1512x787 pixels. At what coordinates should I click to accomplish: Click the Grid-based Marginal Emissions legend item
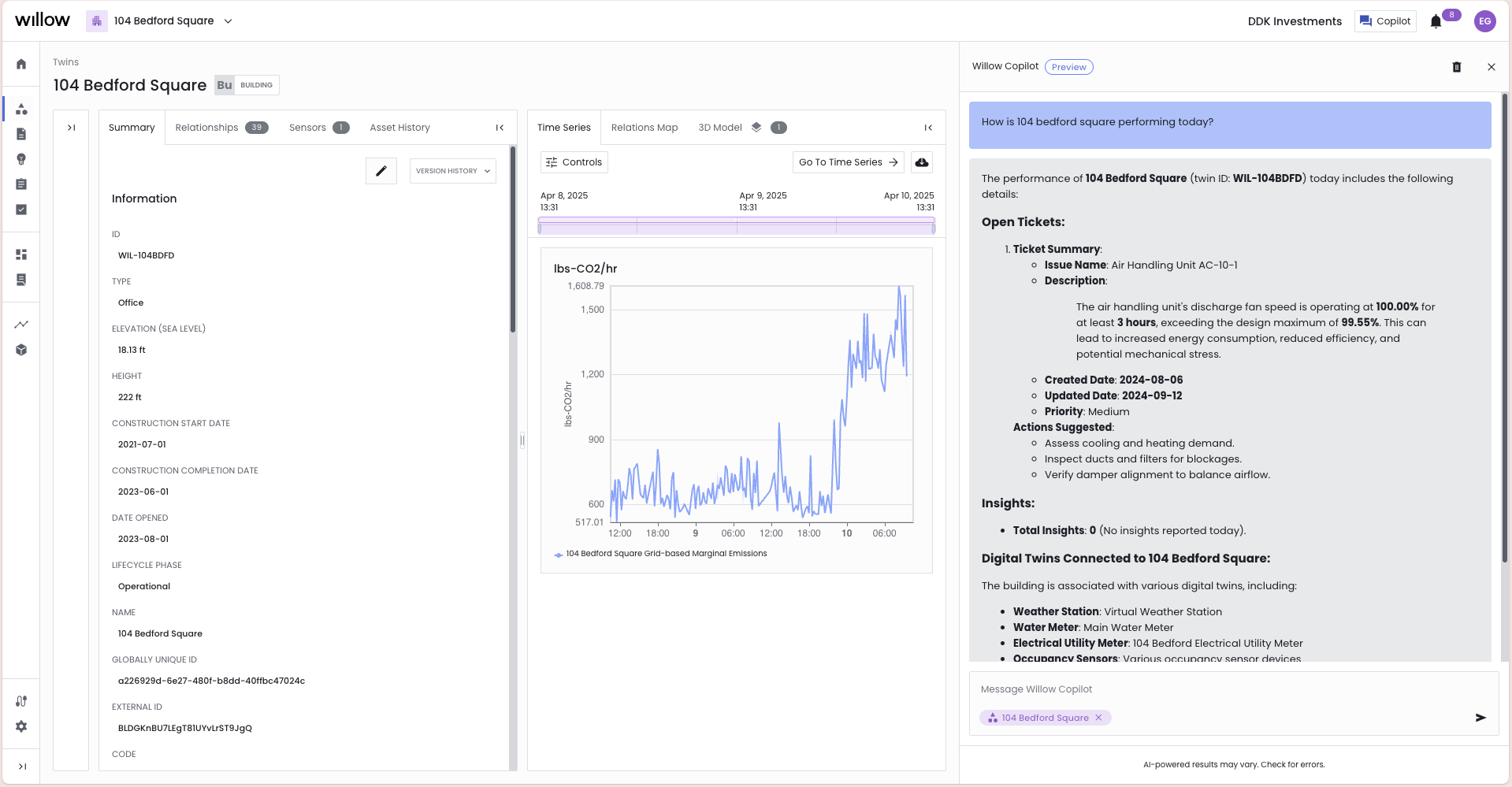coord(660,554)
